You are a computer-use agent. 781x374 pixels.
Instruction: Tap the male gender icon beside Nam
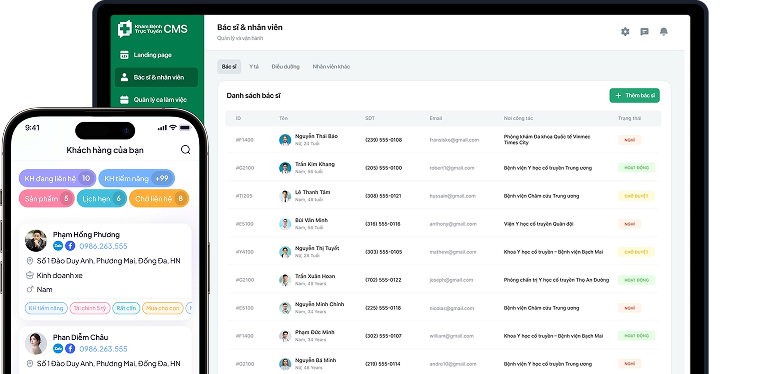29,289
